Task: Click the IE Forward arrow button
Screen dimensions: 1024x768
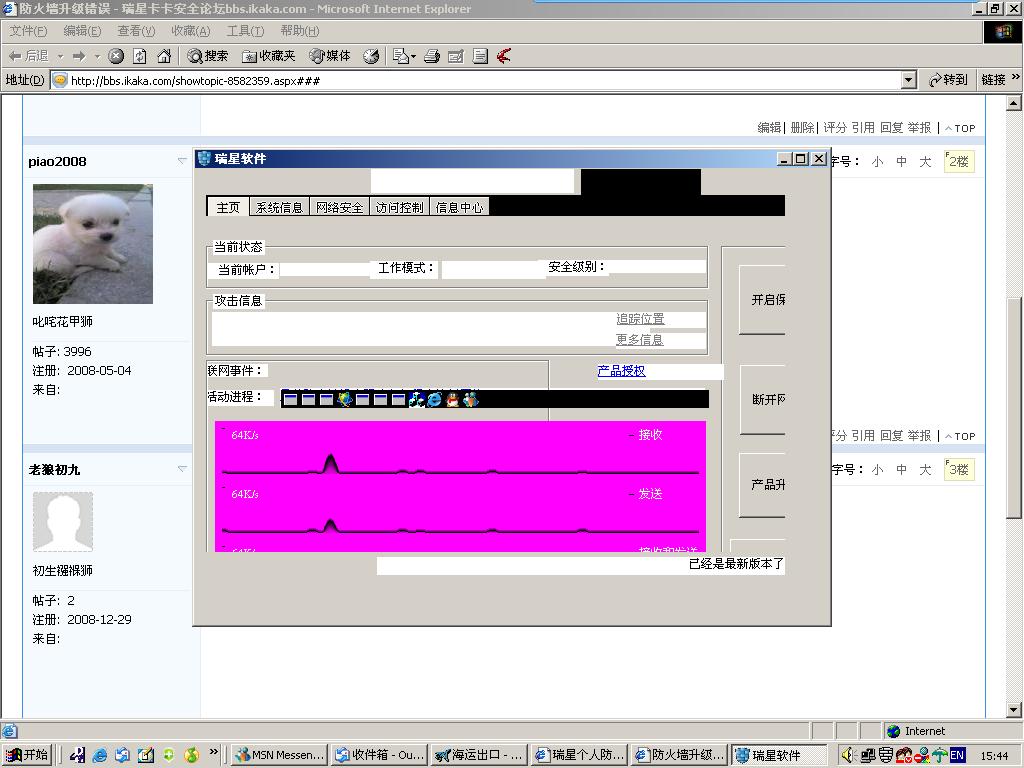Action: 79,56
